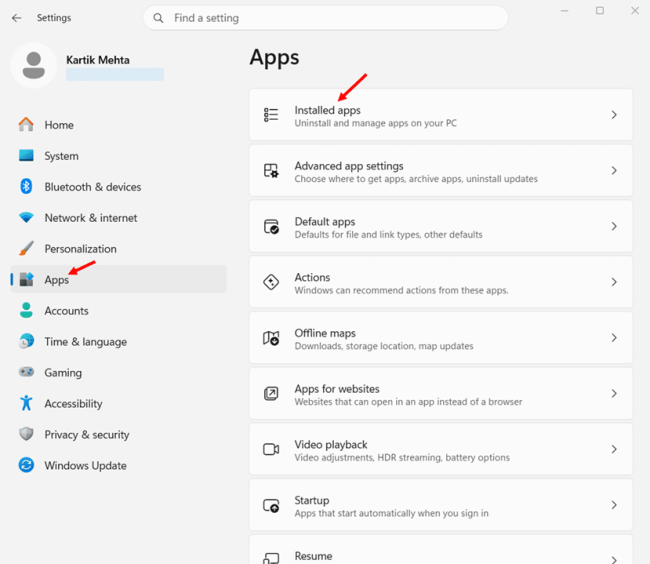
Task: Select Accounts in the sidebar
Action: [x=119, y=311]
